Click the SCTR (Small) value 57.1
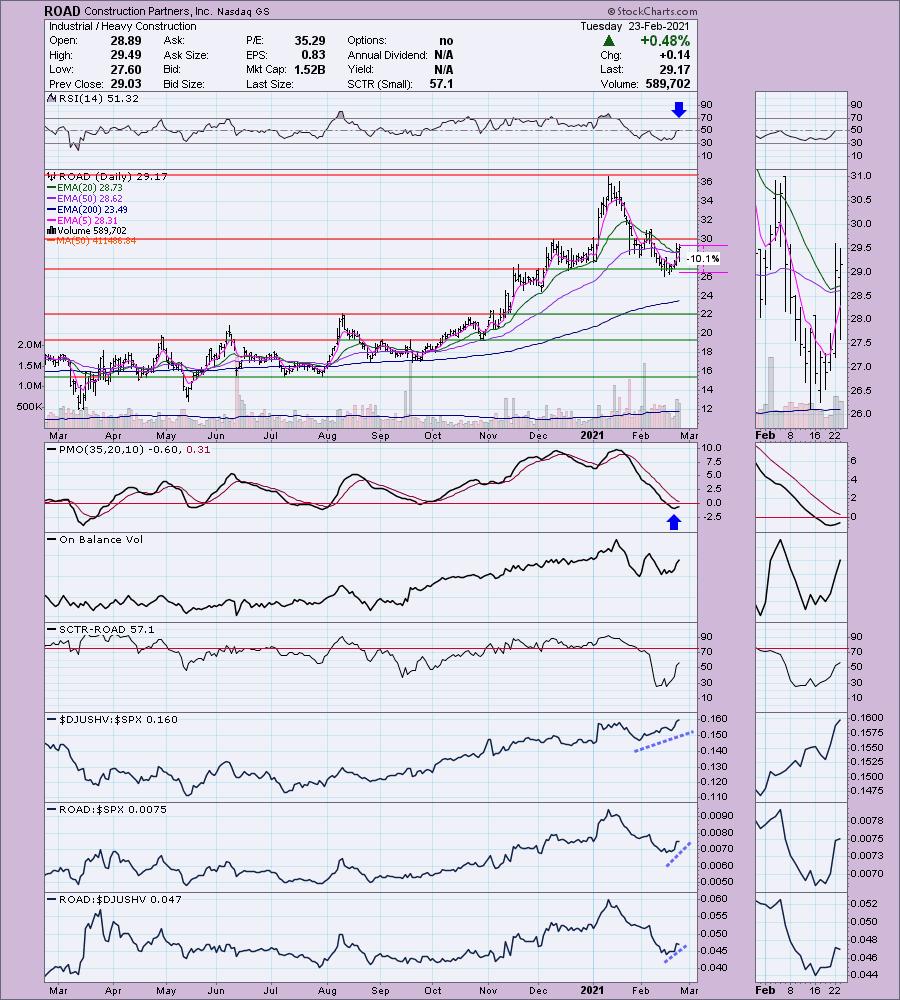This screenshot has height=1000, width=900. (x=441, y=84)
